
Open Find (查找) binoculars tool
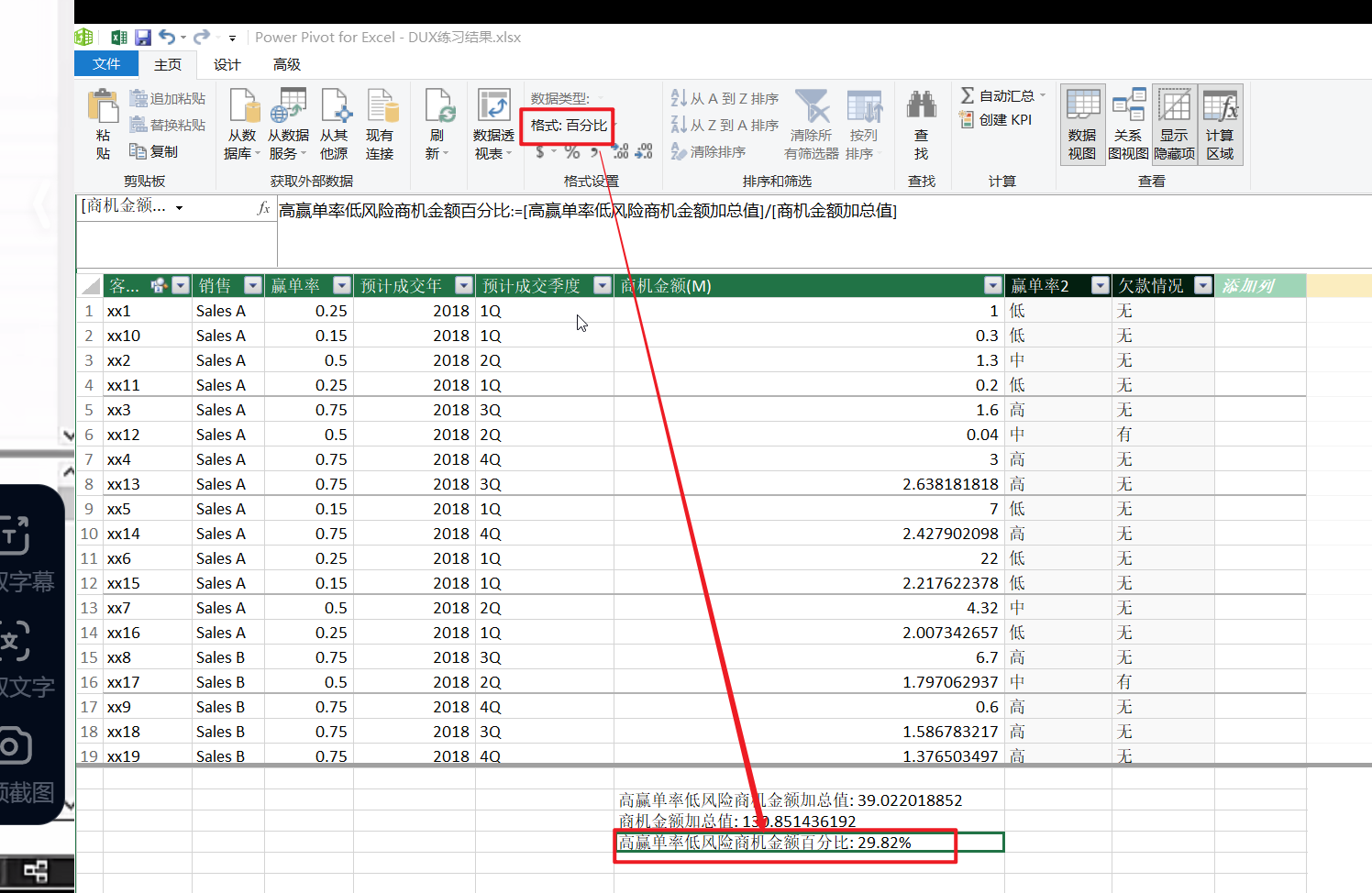921,125
